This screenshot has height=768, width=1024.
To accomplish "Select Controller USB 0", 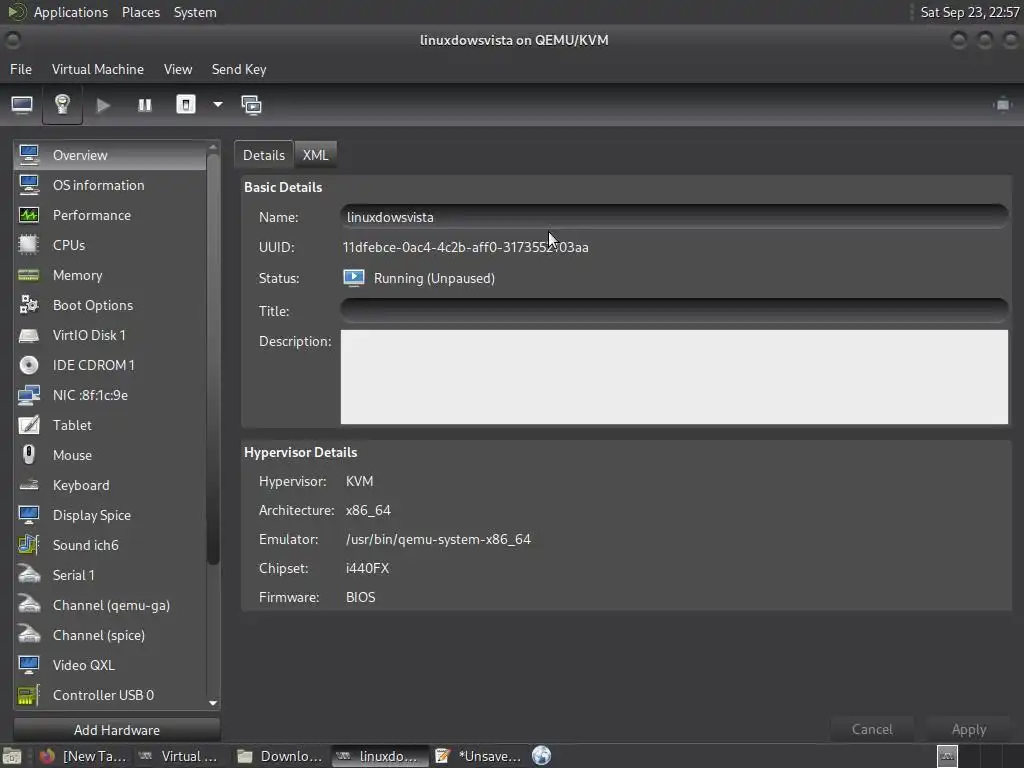I will tap(110, 696).
